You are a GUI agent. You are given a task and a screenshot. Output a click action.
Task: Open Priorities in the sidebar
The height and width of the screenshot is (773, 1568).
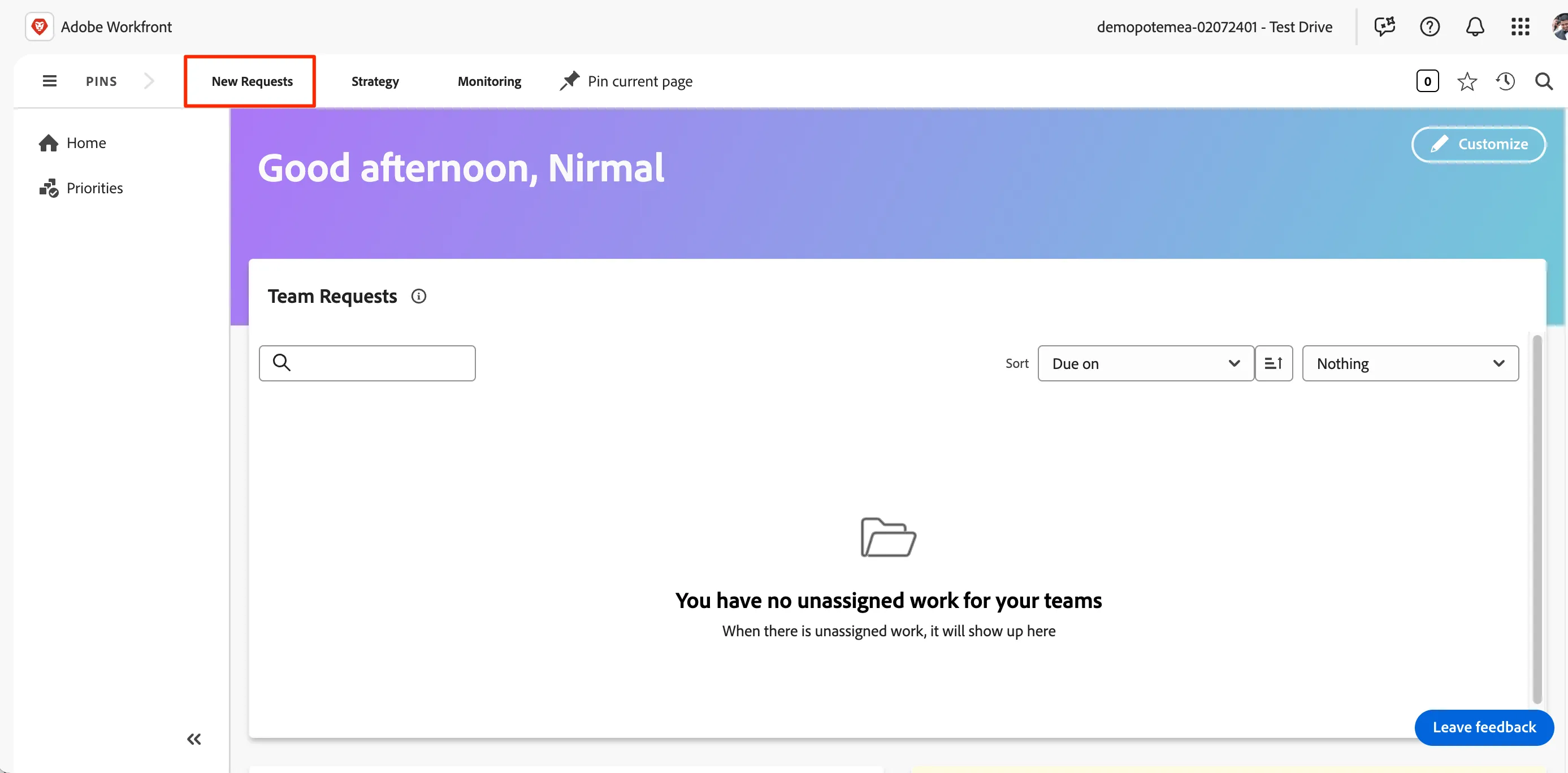80,188
